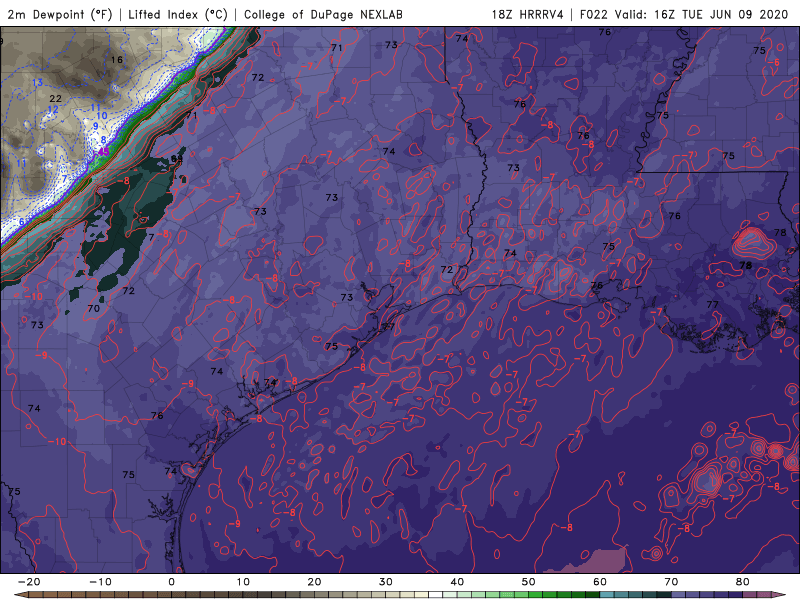Click the "80" color scale label
This screenshot has width=800, height=600.
[743, 582]
